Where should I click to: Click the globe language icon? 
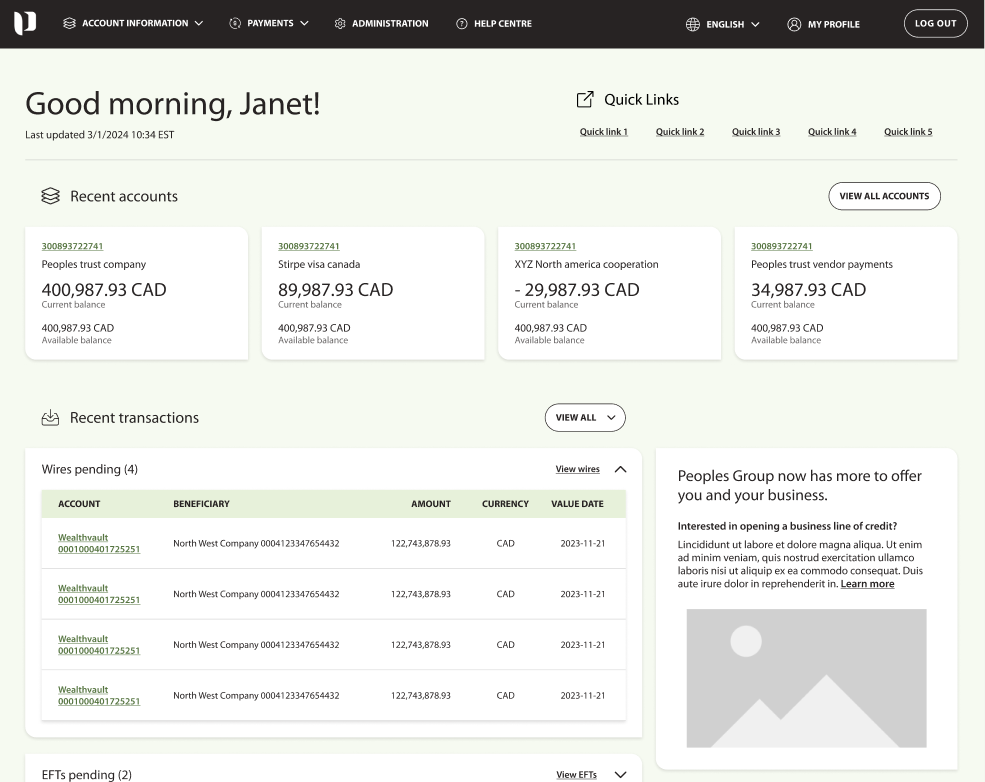pyautogui.click(x=693, y=24)
